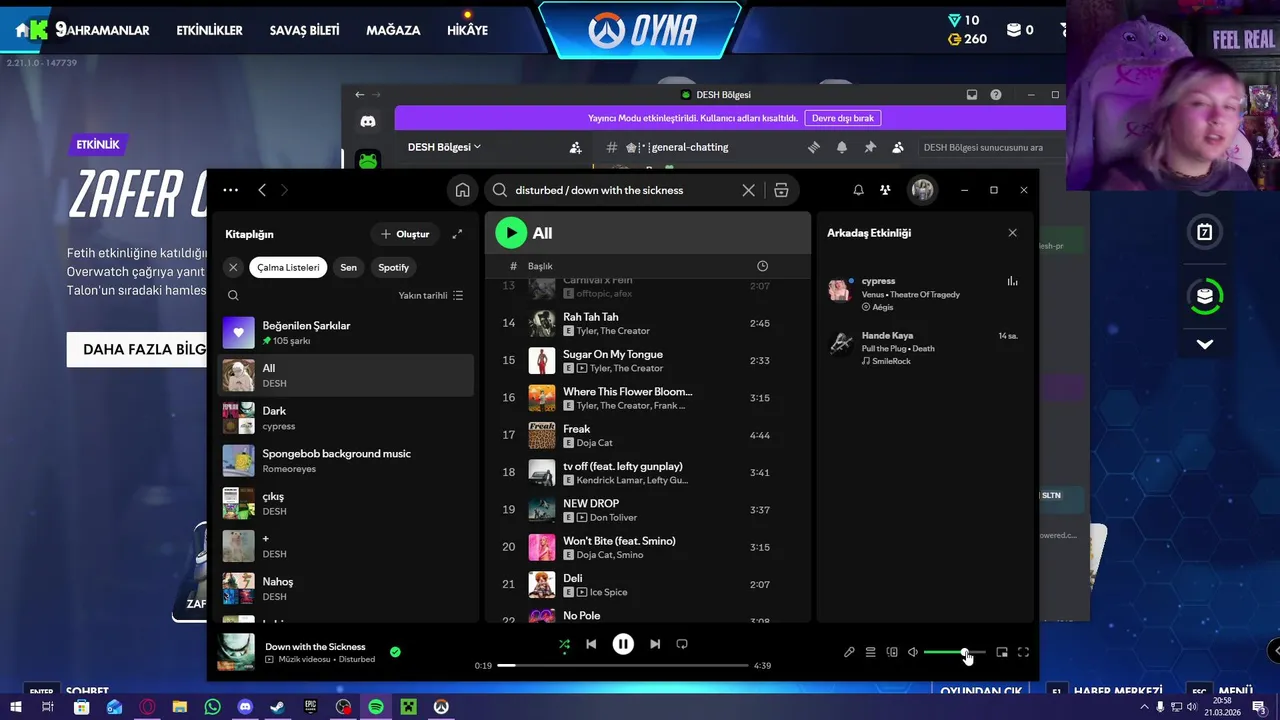Open connect-to-device icon in player bar

point(892,652)
